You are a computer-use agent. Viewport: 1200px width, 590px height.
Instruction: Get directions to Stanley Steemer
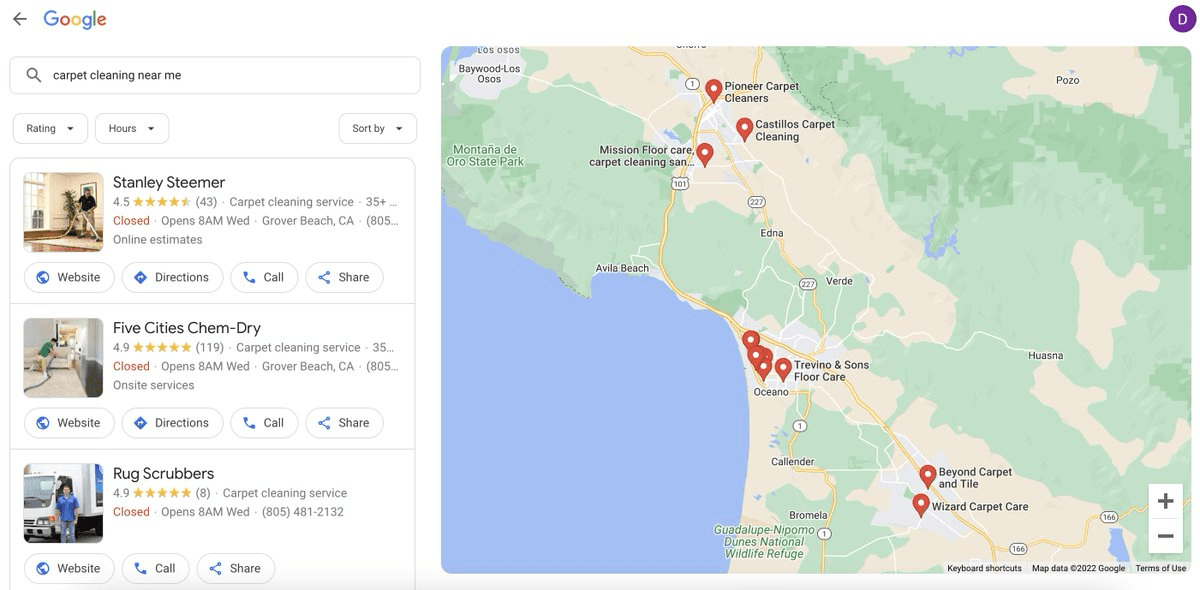pos(172,277)
